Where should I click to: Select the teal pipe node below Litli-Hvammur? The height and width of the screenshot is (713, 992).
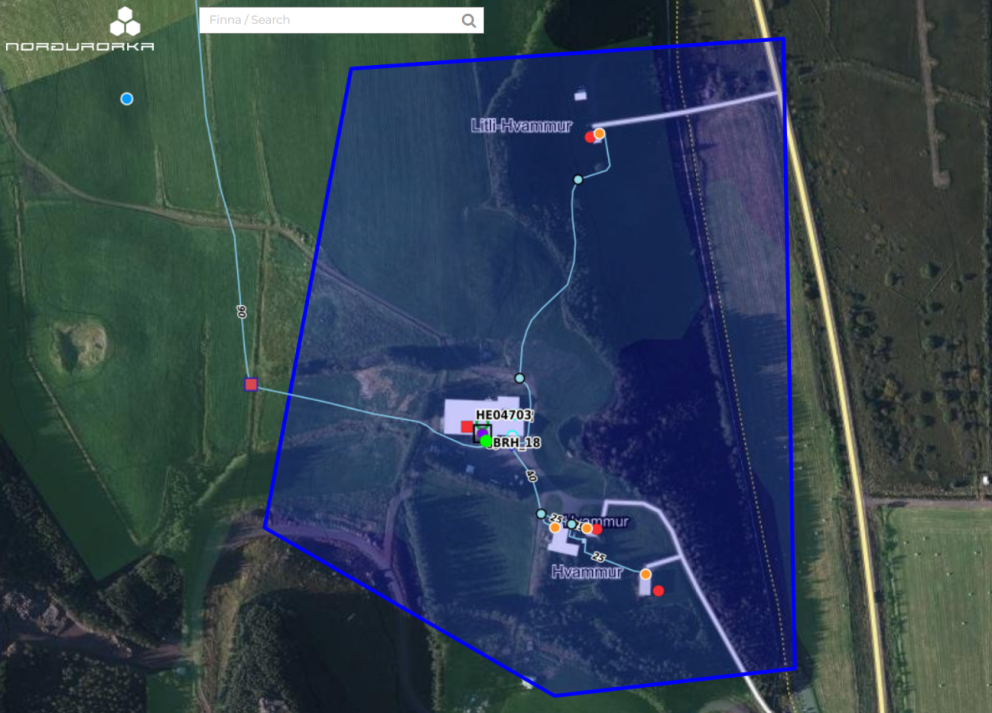tap(577, 179)
